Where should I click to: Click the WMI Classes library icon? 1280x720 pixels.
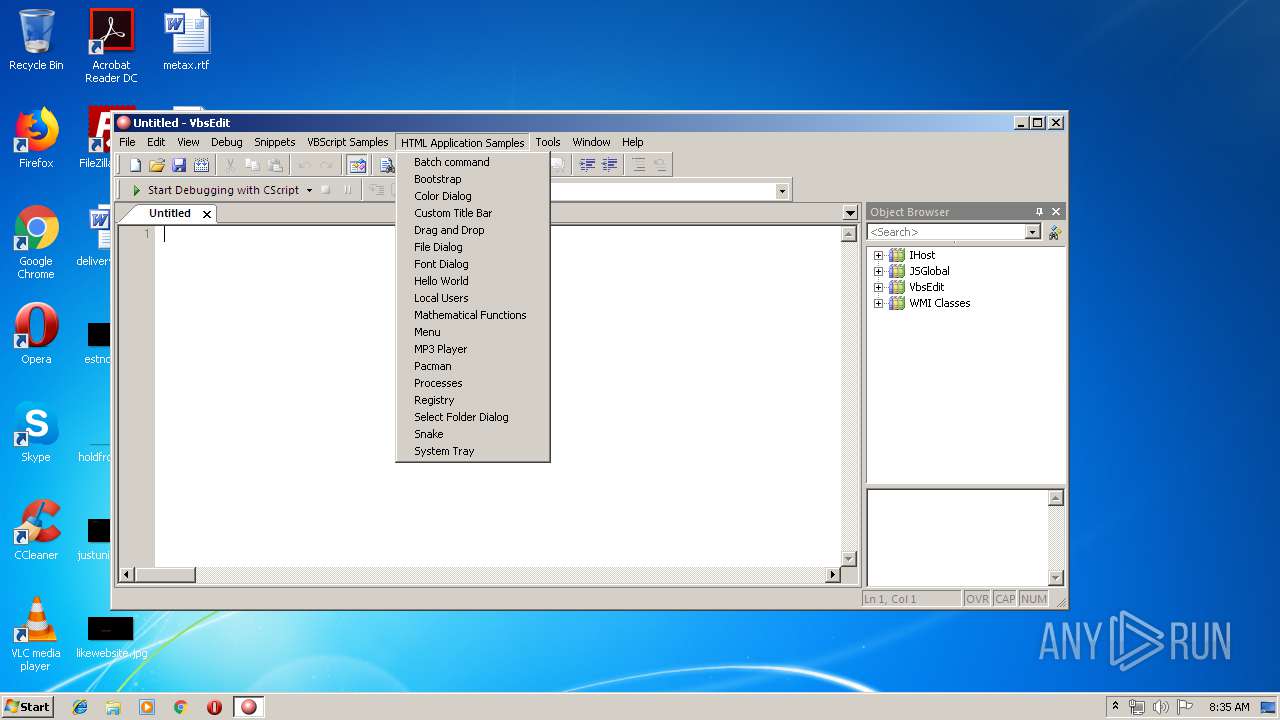click(x=897, y=303)
